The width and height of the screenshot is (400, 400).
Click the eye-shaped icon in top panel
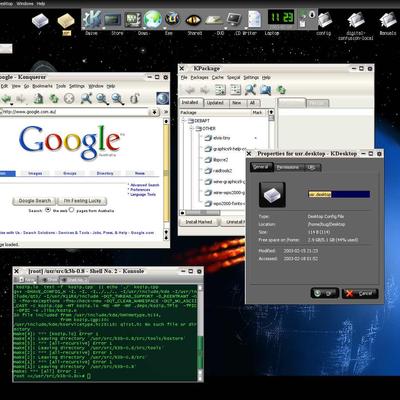(x=193, y=20)
